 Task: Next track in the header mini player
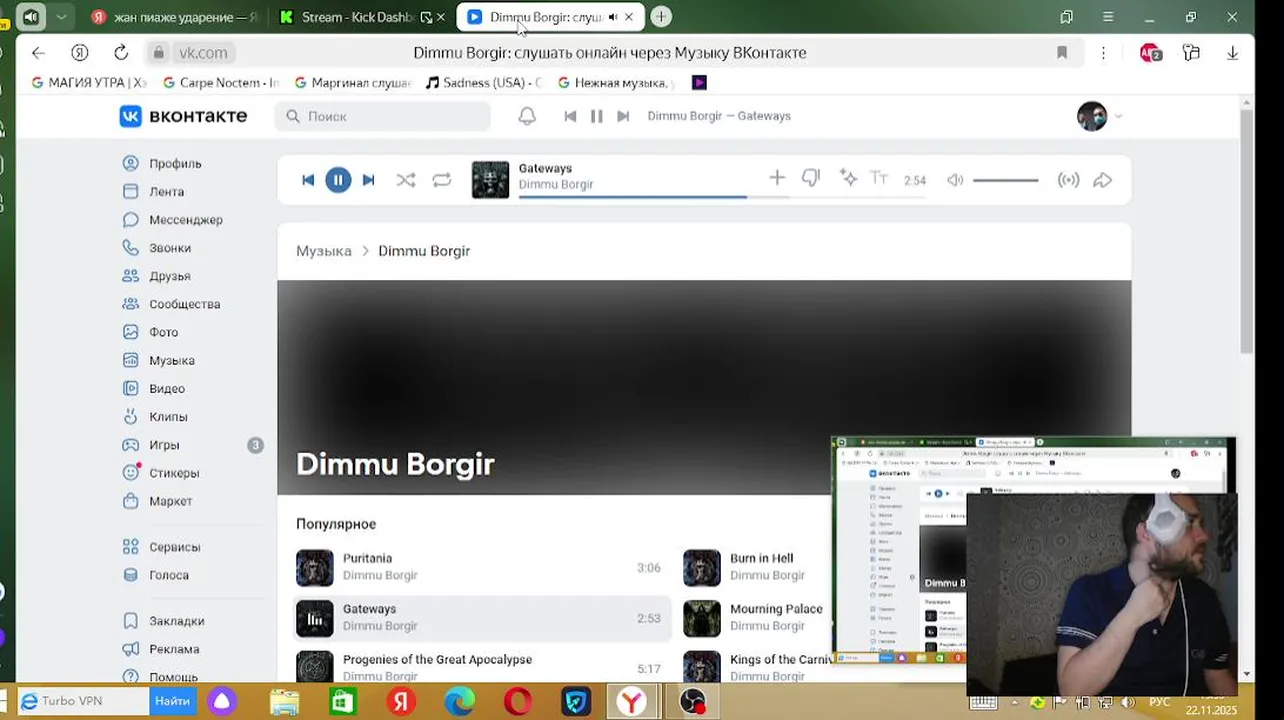[623, 116]
